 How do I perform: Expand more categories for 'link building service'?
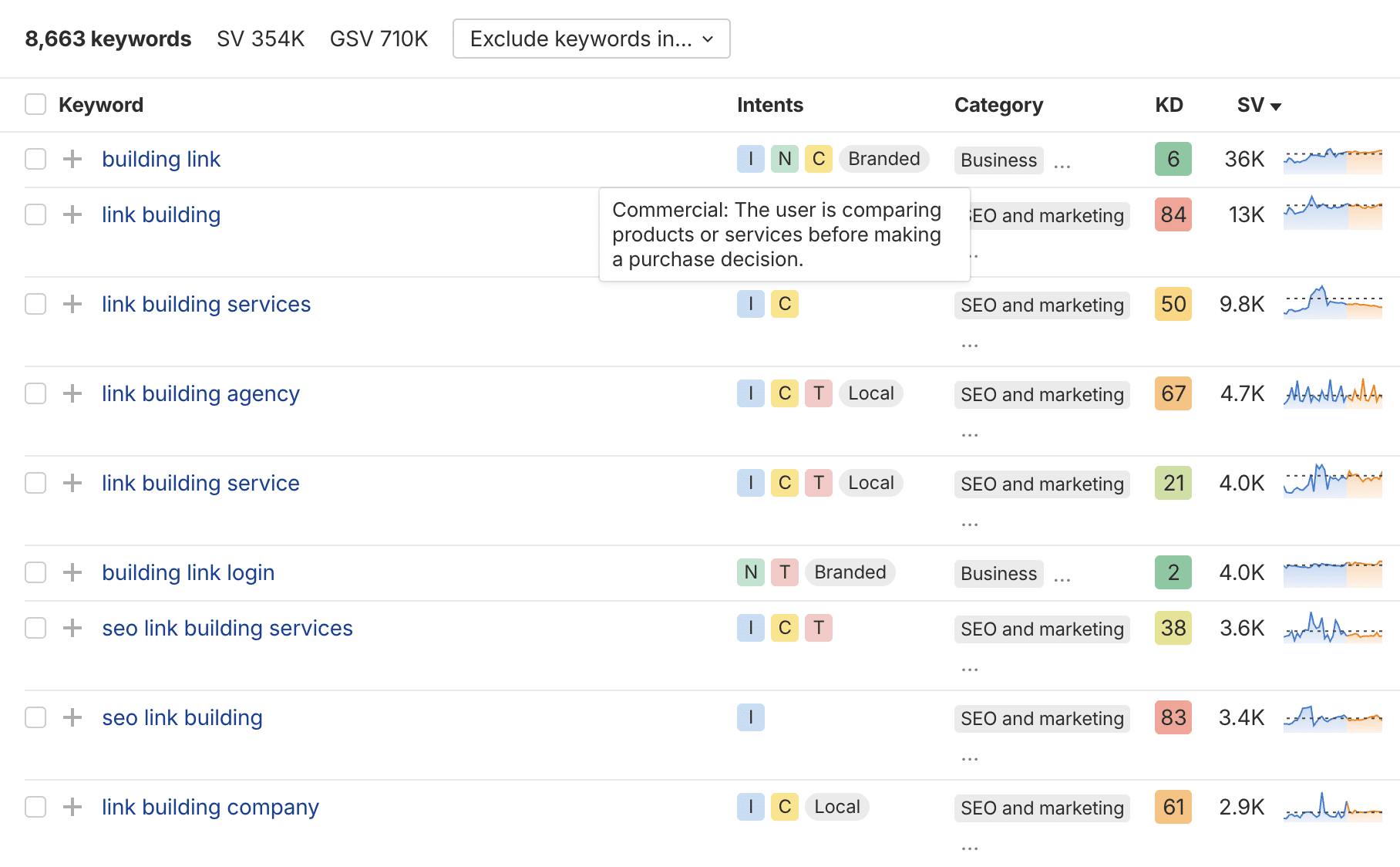(x=970, y=524)
